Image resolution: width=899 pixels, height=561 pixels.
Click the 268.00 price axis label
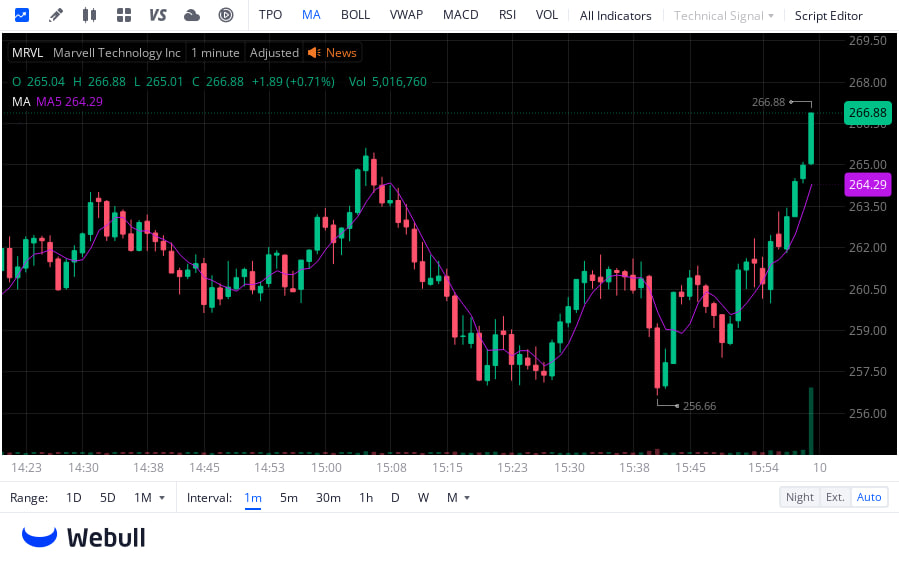pos(867,83)
